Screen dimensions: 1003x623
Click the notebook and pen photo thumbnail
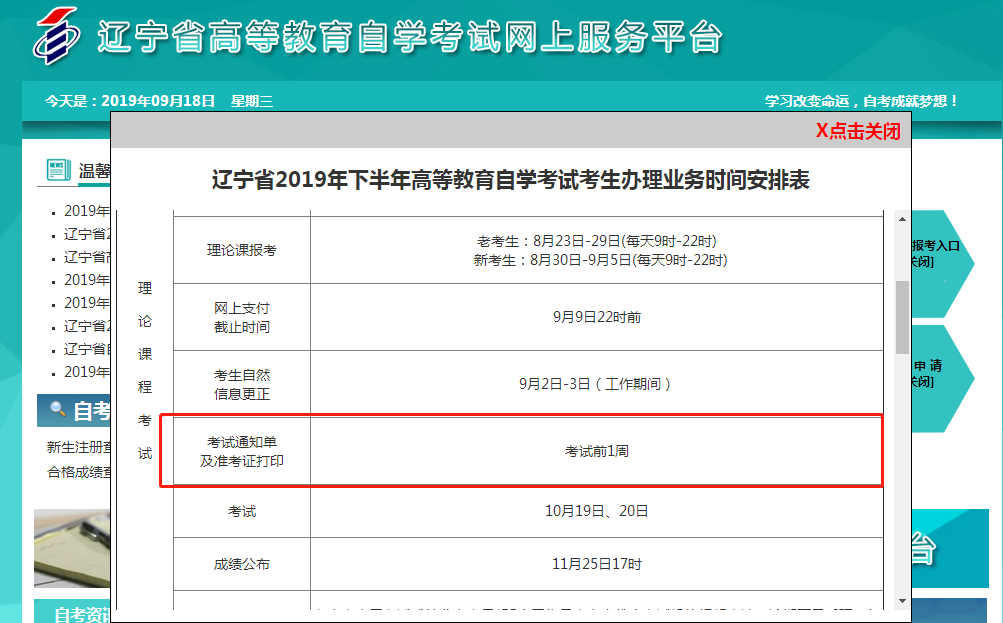point(72,548)
